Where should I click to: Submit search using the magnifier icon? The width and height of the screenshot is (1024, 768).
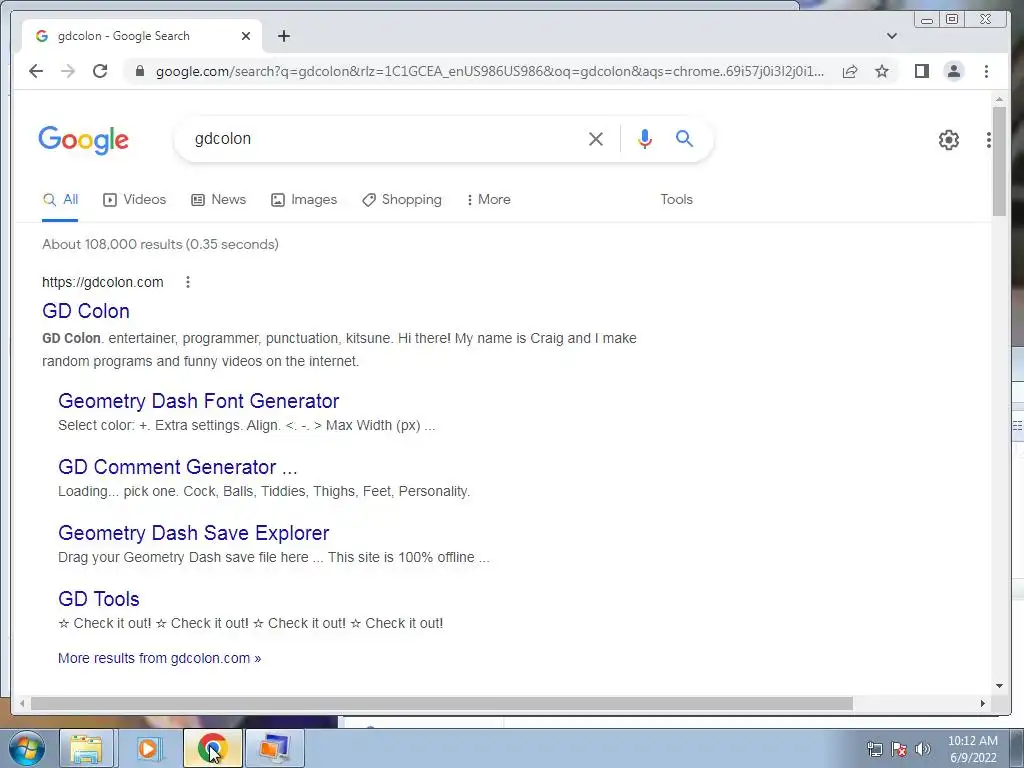pos(684,138)
